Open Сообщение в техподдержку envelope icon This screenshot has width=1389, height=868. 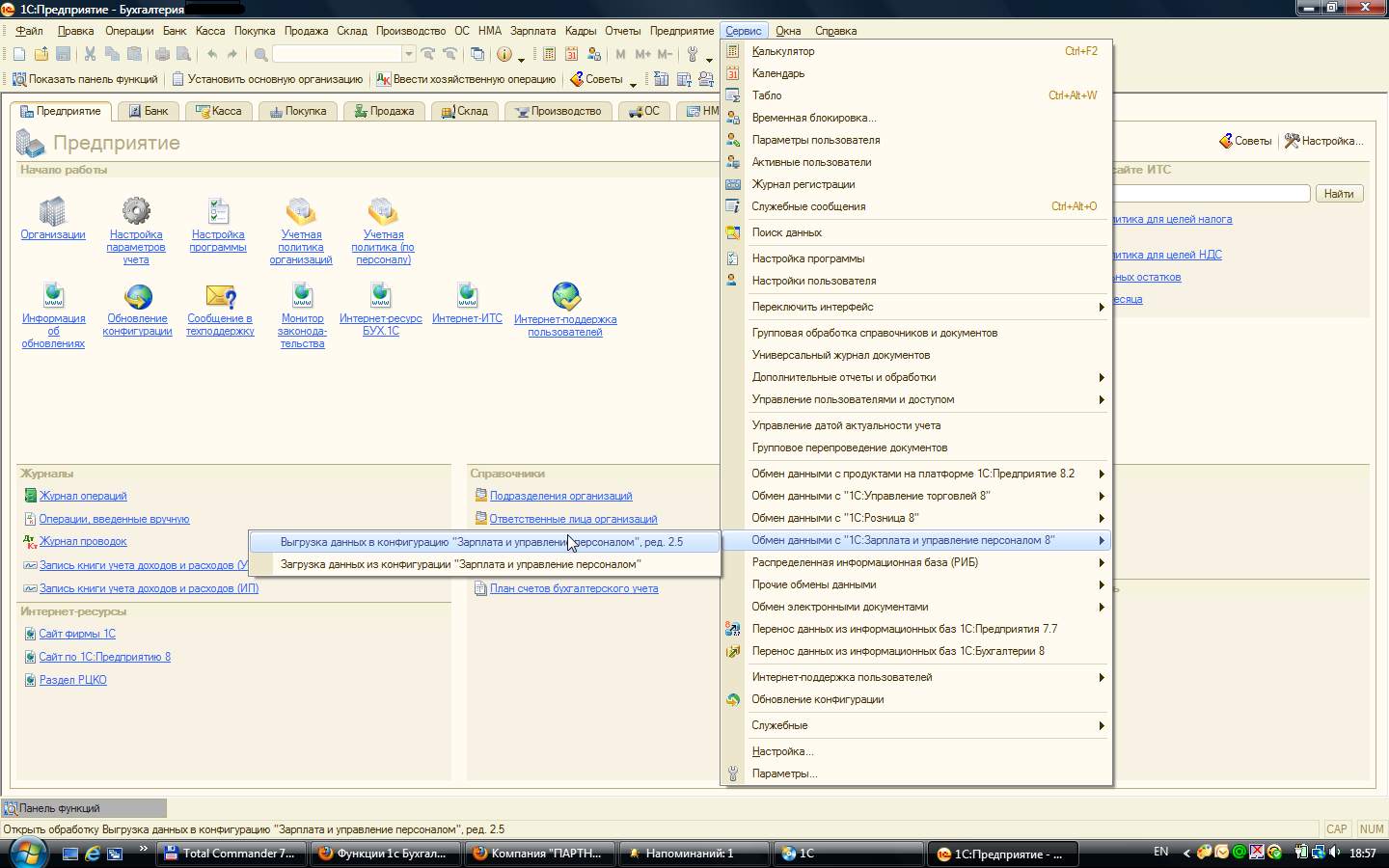(220, 296)
